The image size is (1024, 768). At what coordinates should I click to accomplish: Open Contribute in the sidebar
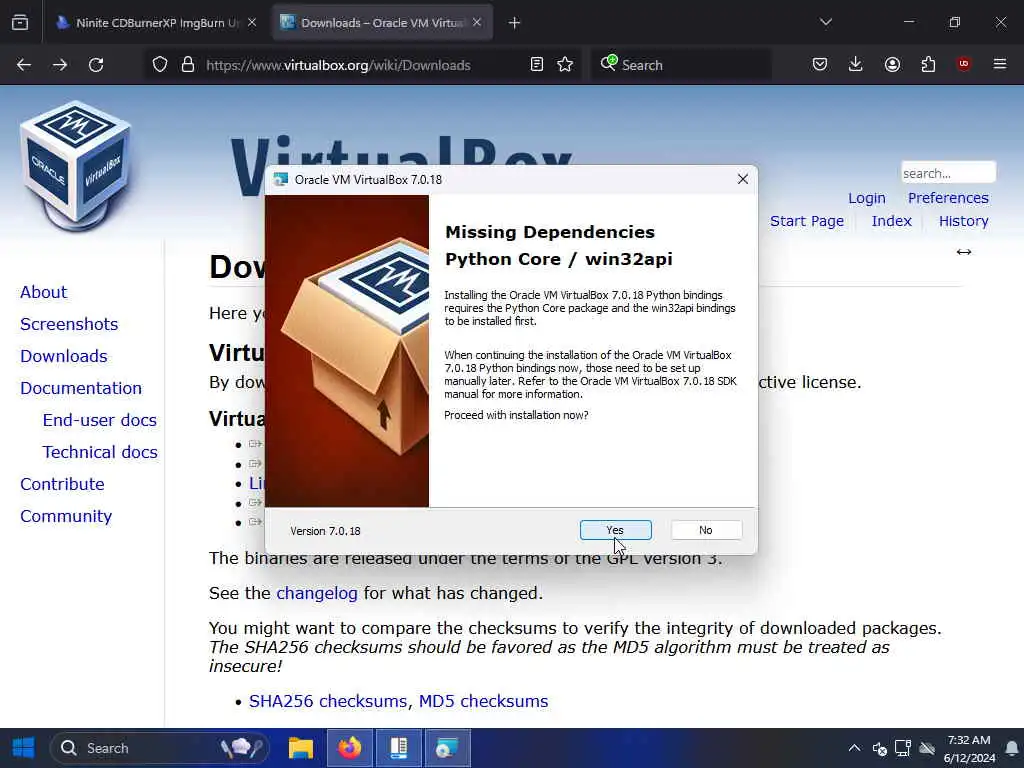click(x=62, y=484)
